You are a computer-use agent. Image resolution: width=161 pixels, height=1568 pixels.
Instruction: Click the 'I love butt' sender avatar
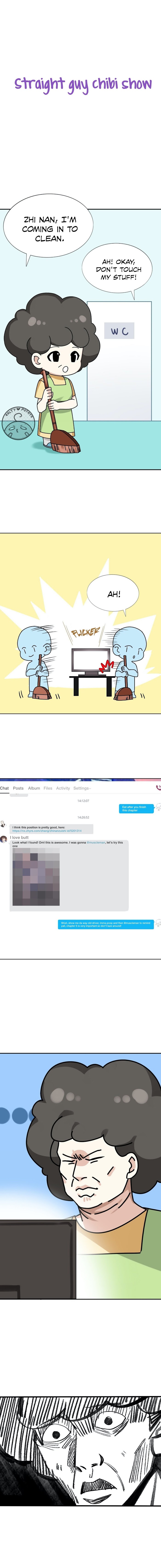click(x=4, y=839)
